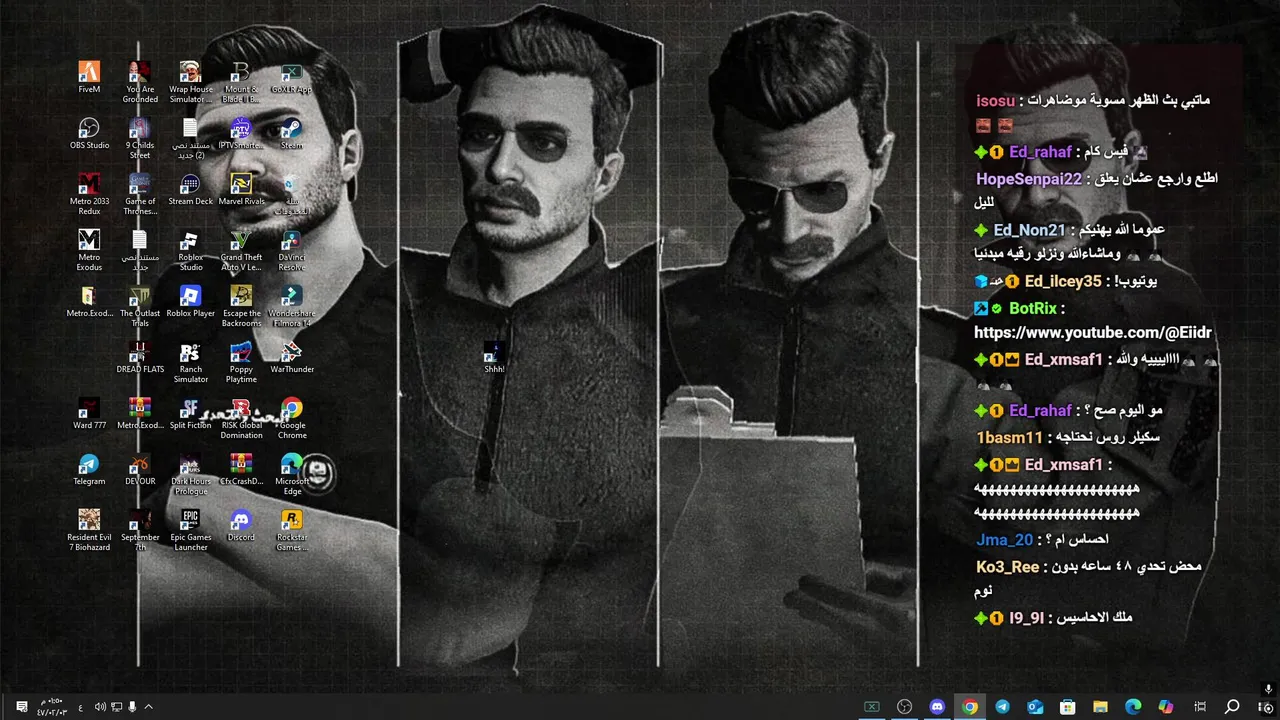Open Telegram from the taskbar
The width and height of the screenshot is (1280, 720).
tap(1002, 707)
